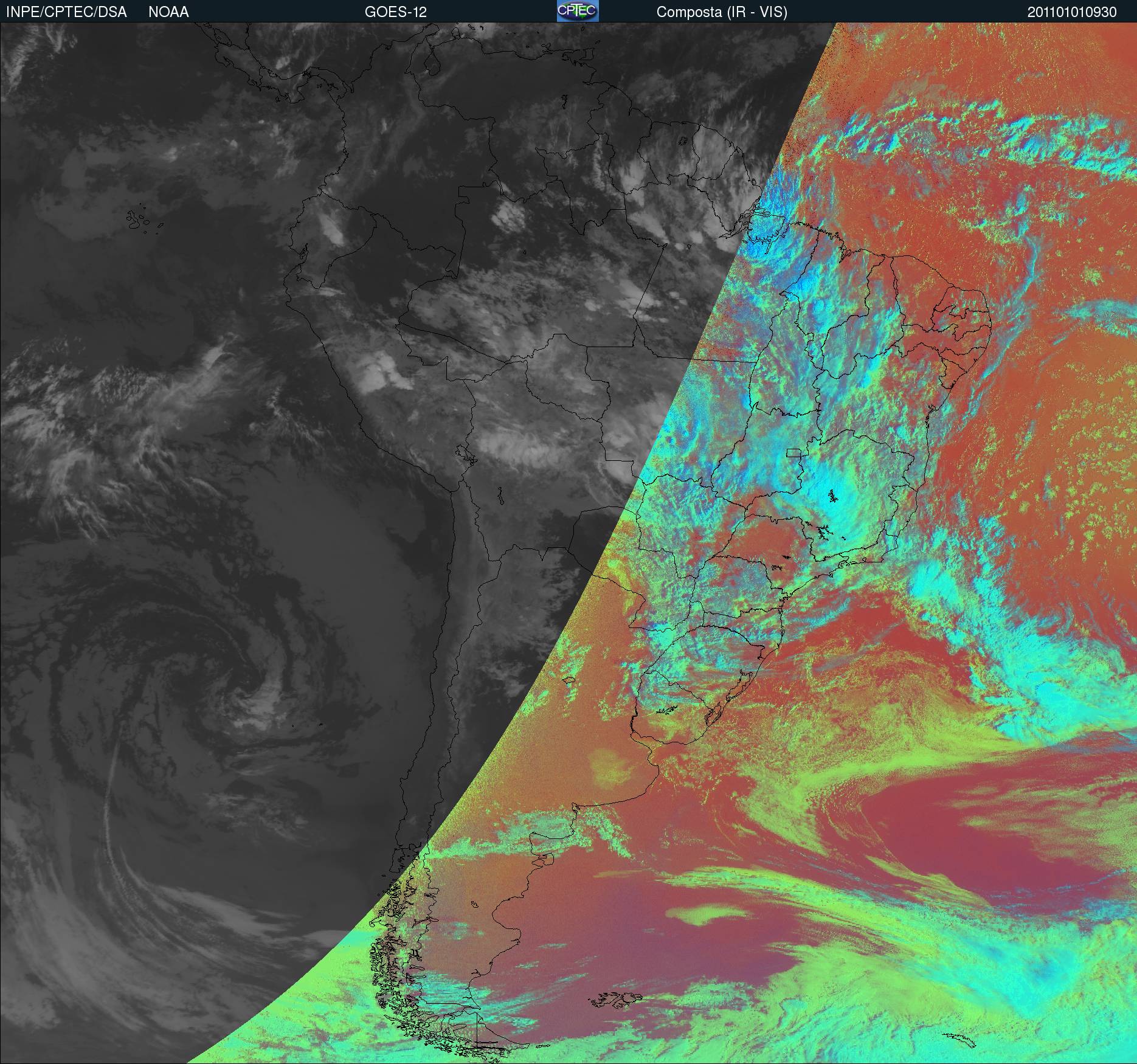Click the GOES-12 satellite label
The width and height of the screenshot is (1137, 1064).
pyautogui.click(x=395, y=12)
